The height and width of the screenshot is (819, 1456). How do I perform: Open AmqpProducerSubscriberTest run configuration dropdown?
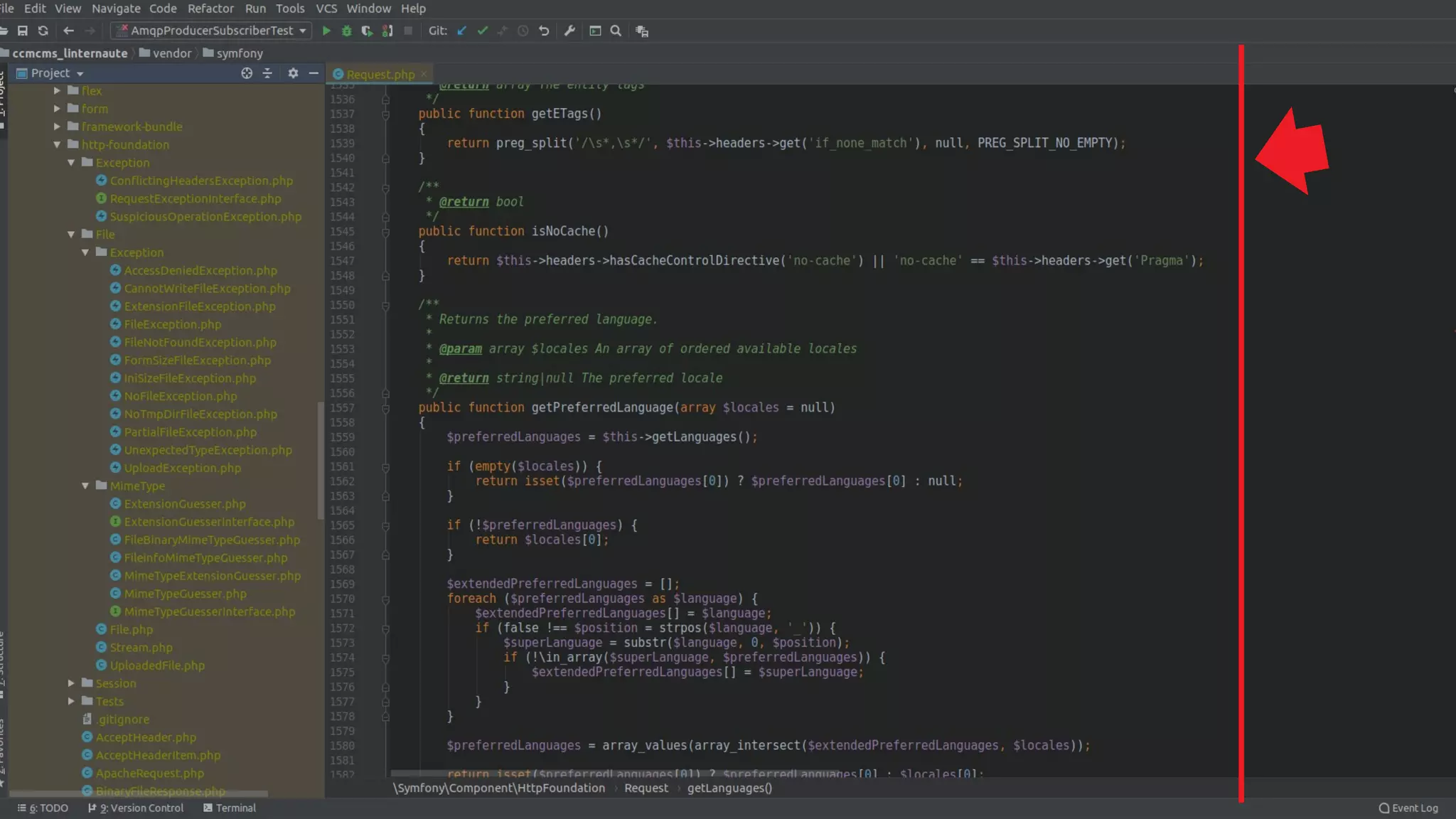[303, 31]
